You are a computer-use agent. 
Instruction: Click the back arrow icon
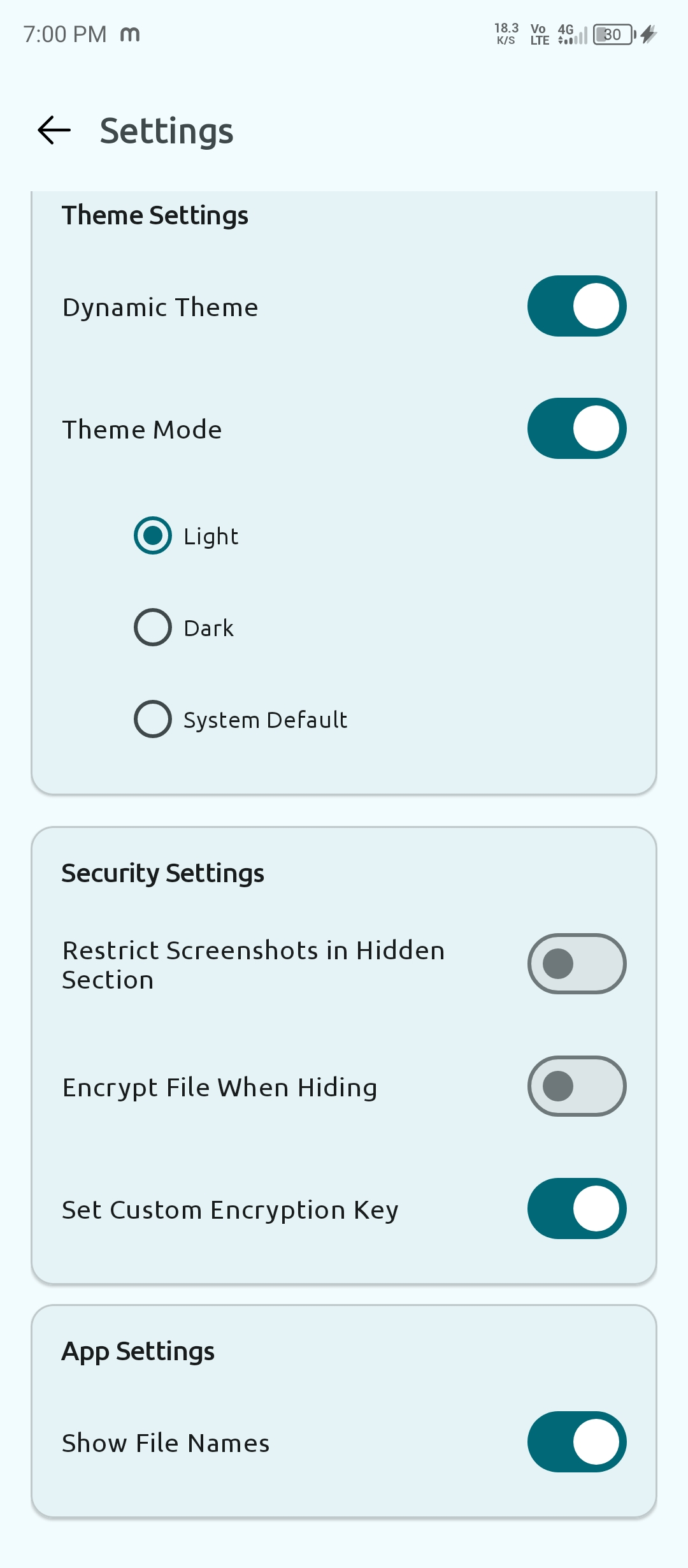(54, 131)
